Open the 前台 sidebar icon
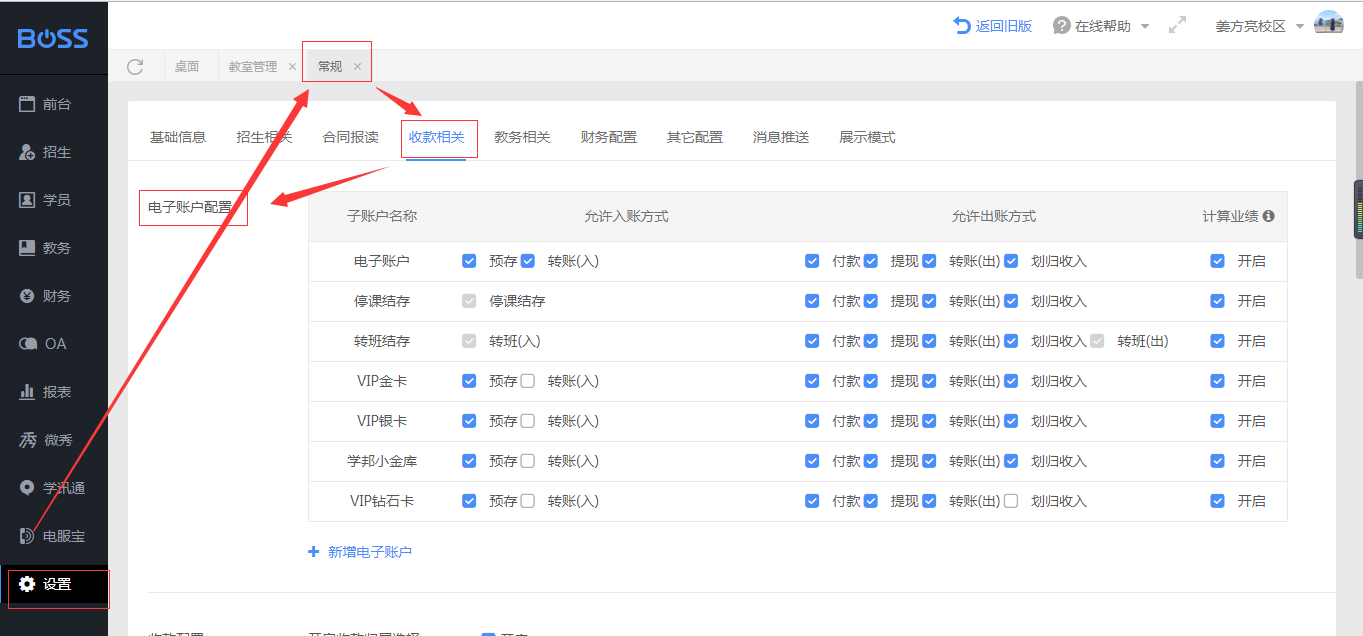Image resolution: width=1363 pixels, height=636 pixels. click(27, 104)
